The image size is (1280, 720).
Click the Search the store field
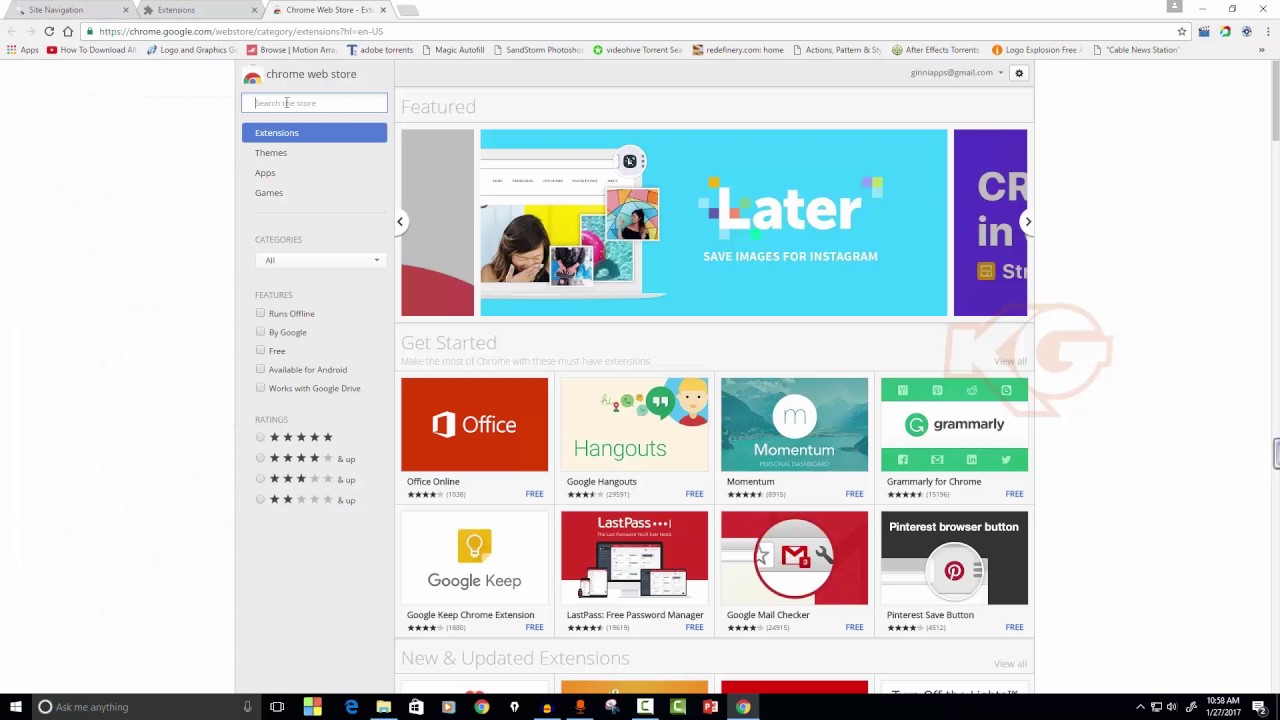point(314,103)
